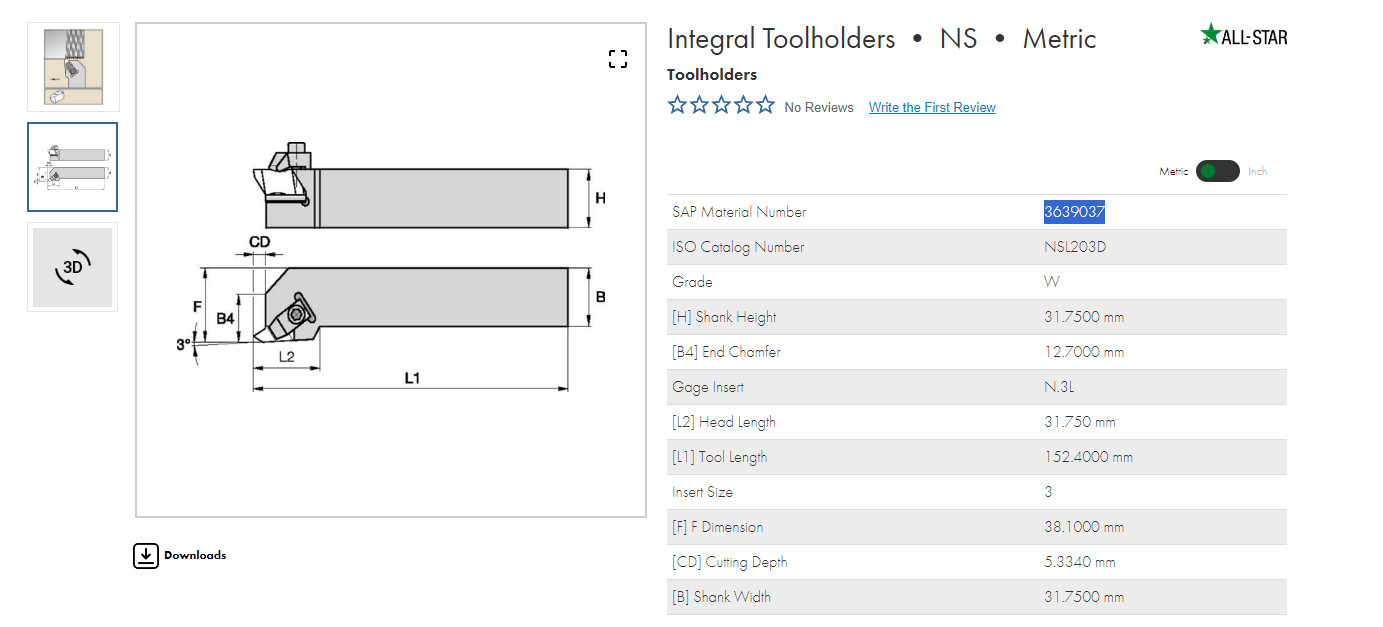Select the application photo thumbnail

(x=73, y=67)
